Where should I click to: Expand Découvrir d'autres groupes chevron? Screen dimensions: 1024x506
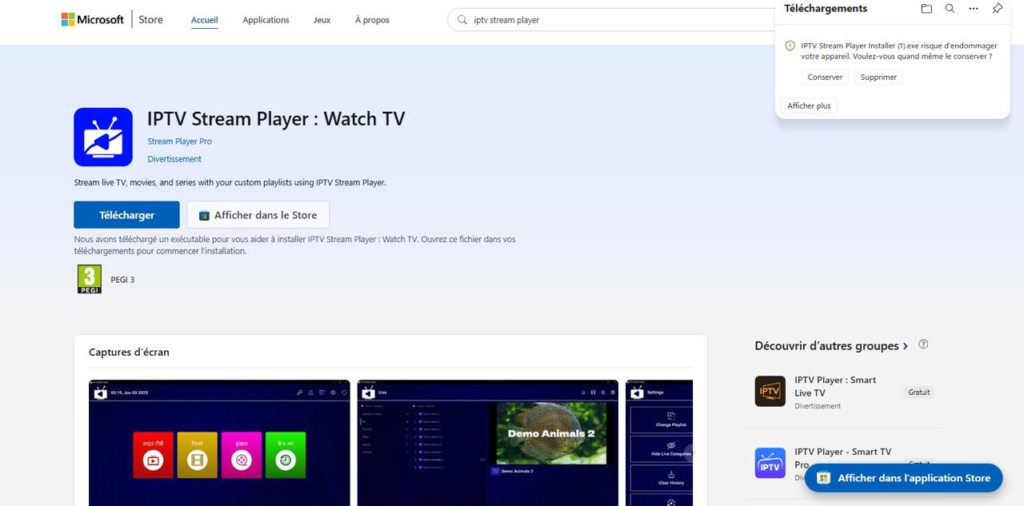point(905,347)
